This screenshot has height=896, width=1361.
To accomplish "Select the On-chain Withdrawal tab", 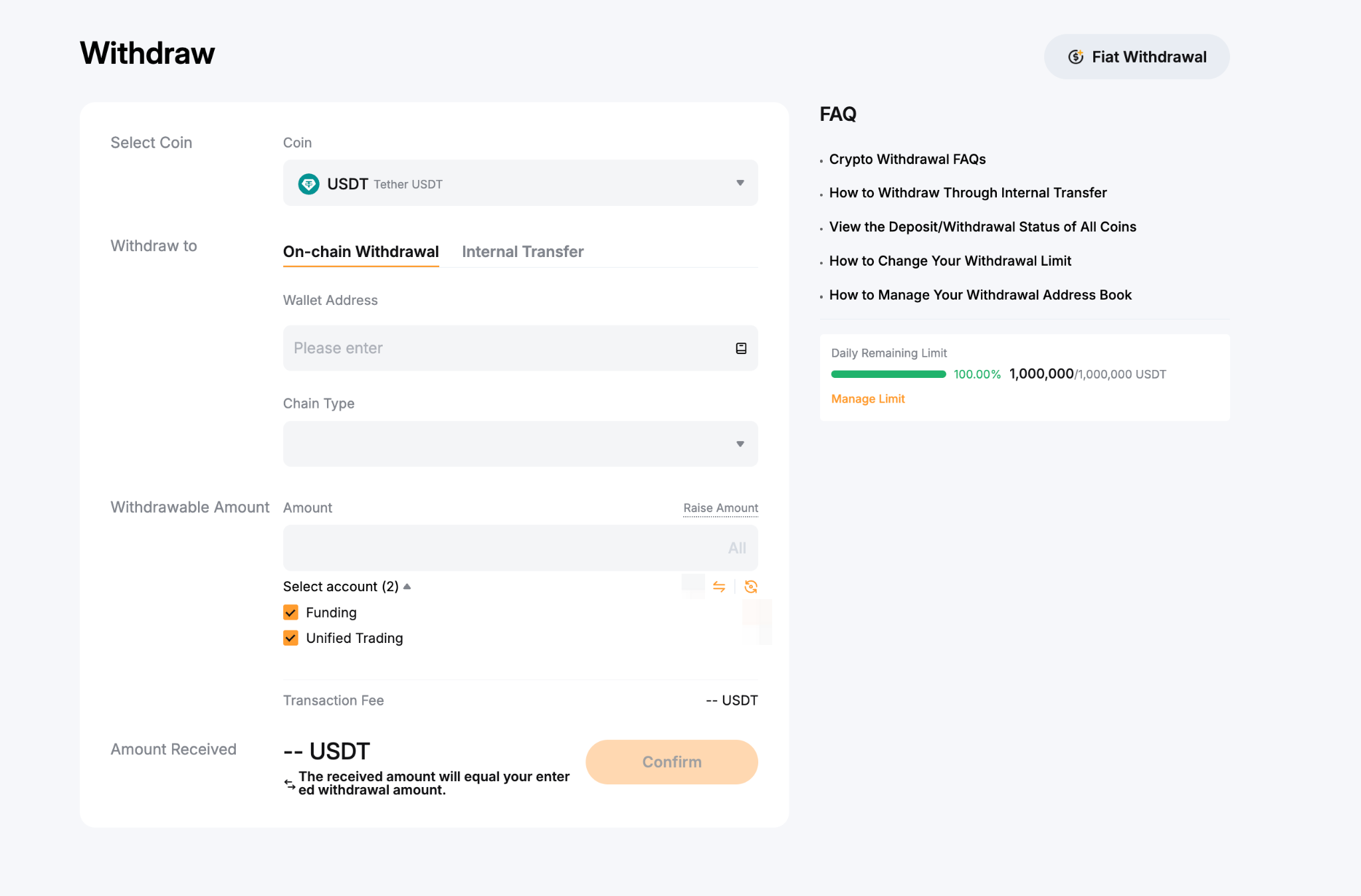I will coord(361,252).
